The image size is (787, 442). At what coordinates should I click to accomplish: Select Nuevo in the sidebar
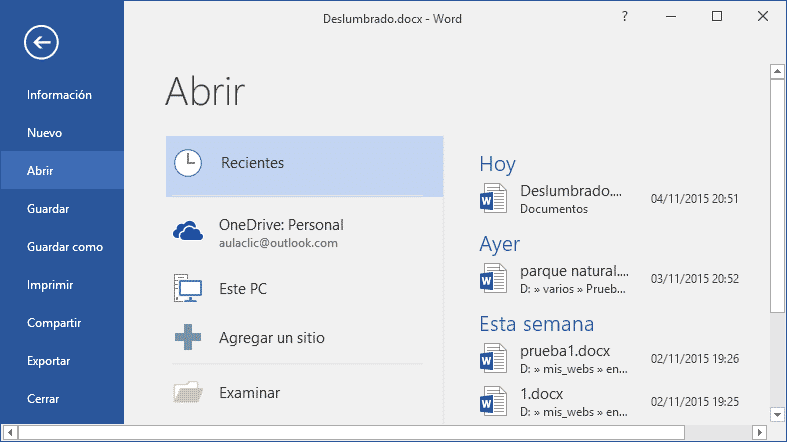coord(45,133)
